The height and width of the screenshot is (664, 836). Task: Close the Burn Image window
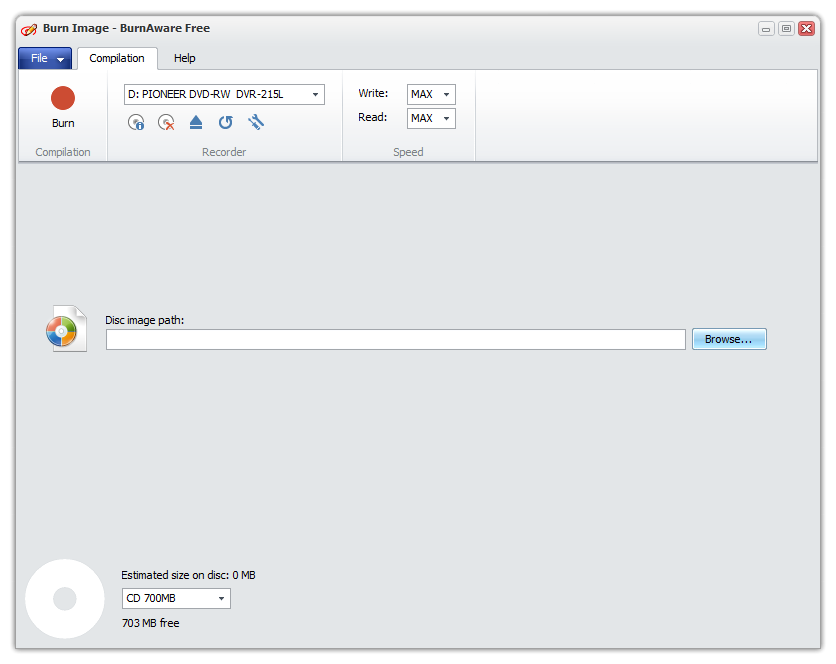coord(807,29)
